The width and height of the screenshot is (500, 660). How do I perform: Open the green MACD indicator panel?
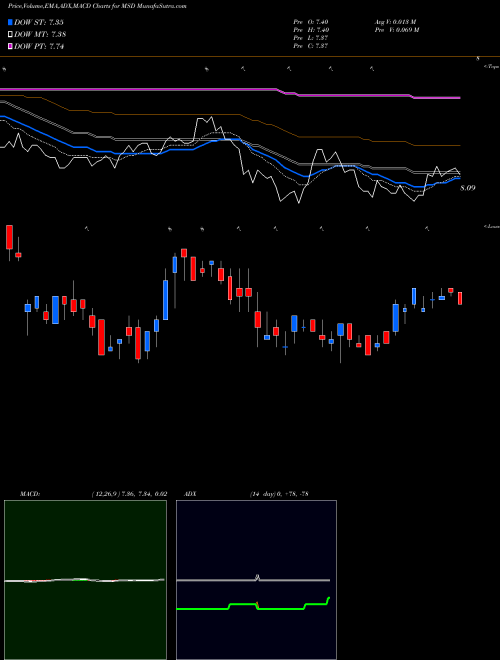click(x=85, y=580)
